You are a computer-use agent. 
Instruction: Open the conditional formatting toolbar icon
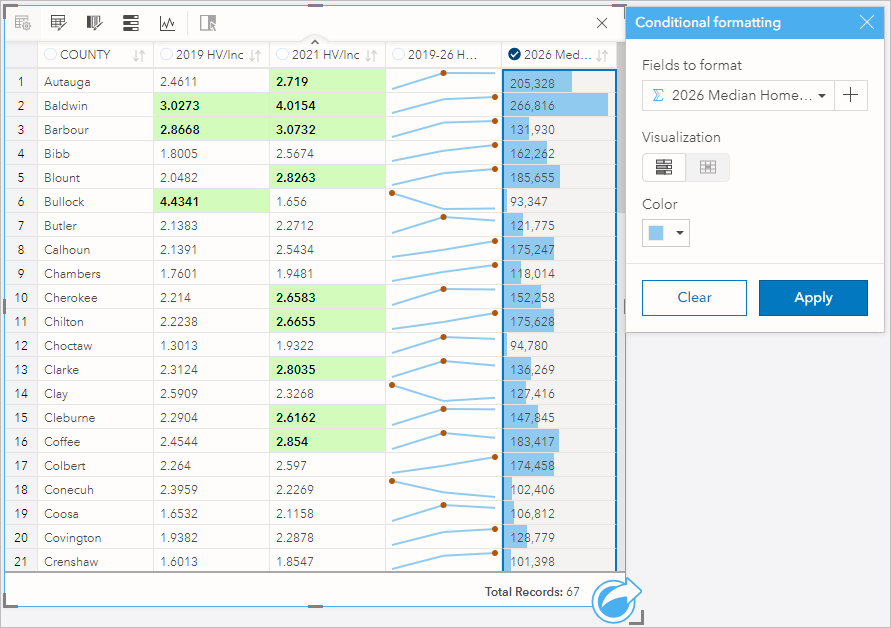[x=93, y=22]
